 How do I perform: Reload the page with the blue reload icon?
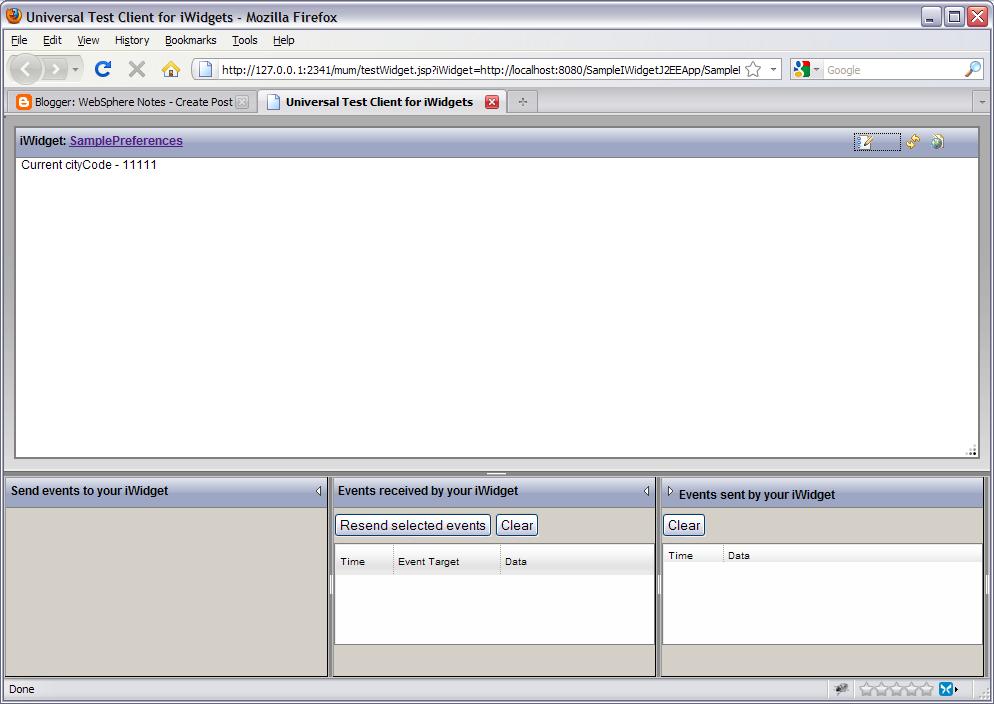click(x=103, y=68)
